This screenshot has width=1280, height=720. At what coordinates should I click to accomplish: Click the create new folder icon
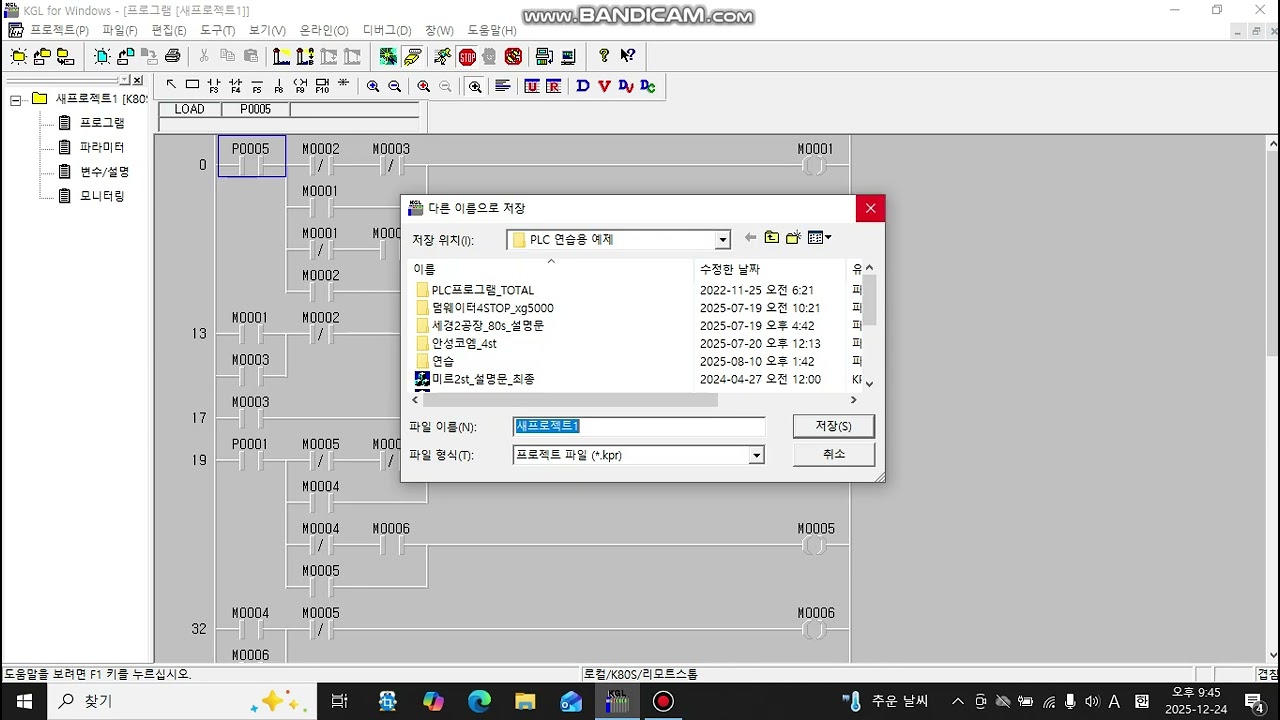pos(794,238)
